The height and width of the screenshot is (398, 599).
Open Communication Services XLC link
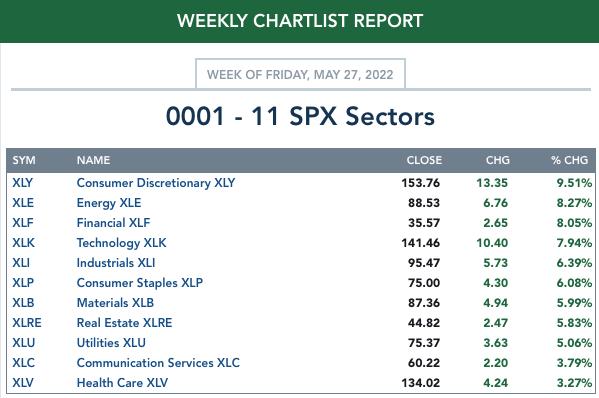[x=158, y=363]
